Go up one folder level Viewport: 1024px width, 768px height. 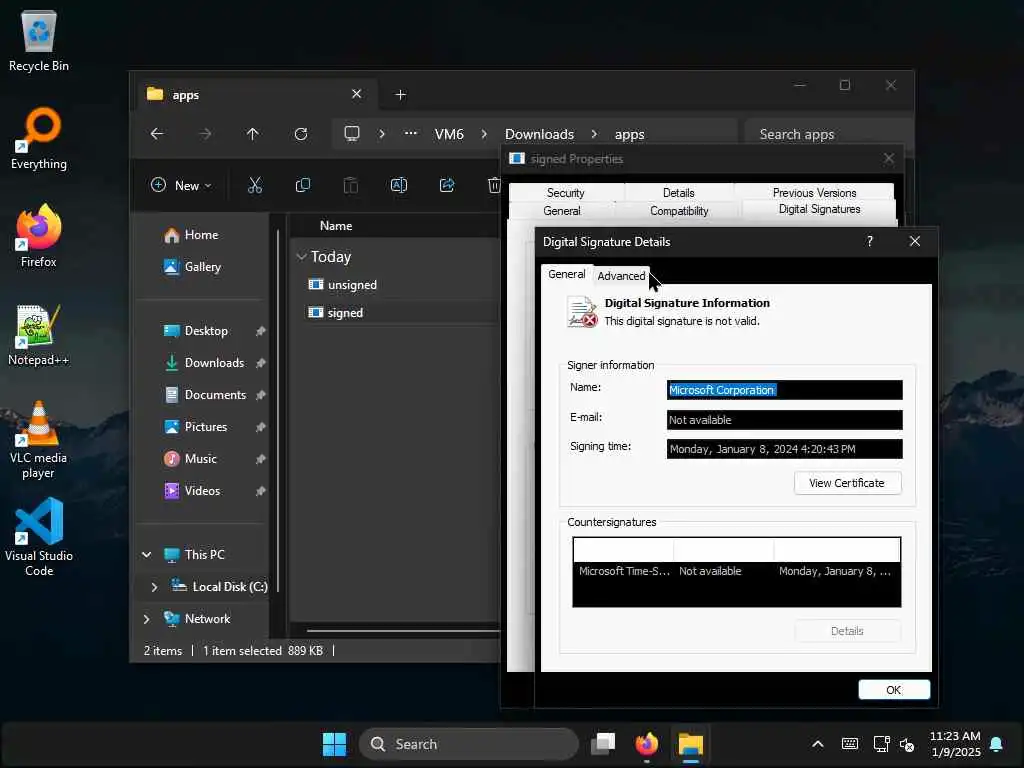click(x=253, y=134)
